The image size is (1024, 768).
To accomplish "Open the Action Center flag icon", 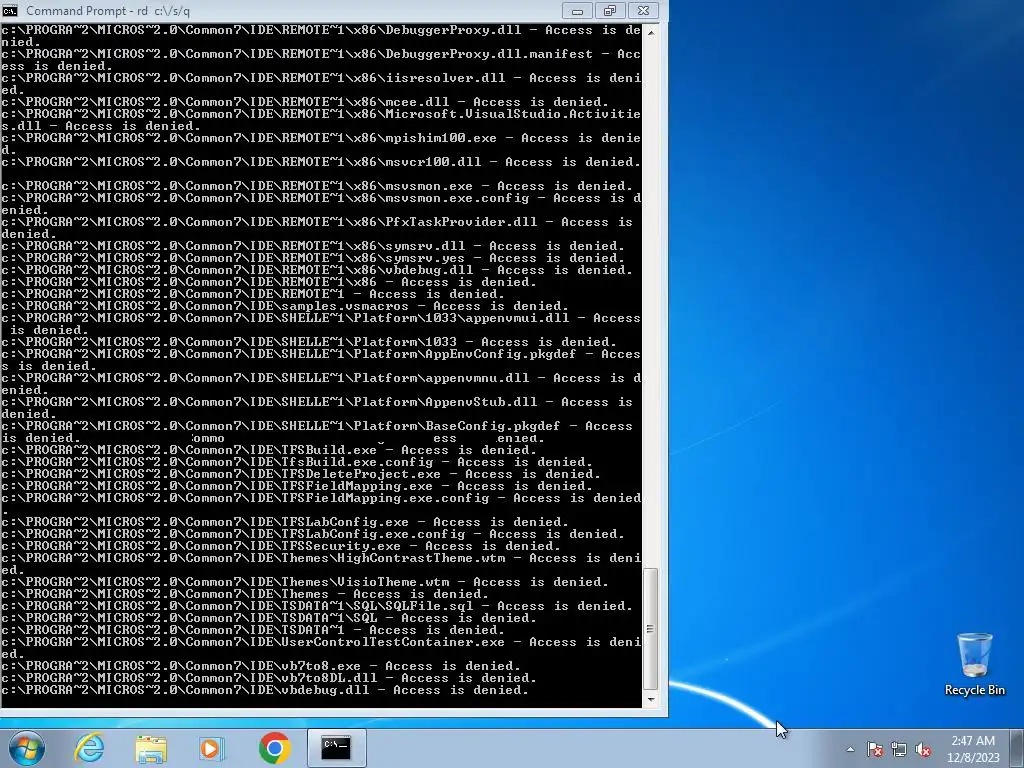I will coord(875,749).
